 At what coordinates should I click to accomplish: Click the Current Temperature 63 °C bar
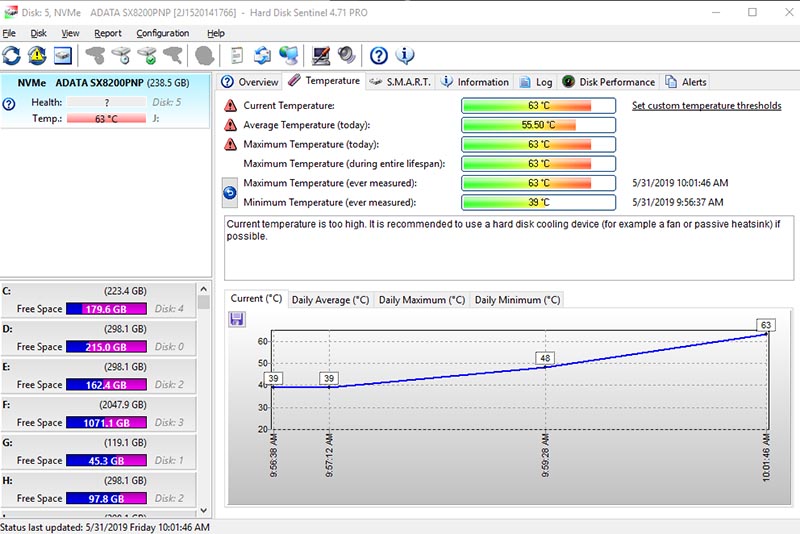point(538,106)
